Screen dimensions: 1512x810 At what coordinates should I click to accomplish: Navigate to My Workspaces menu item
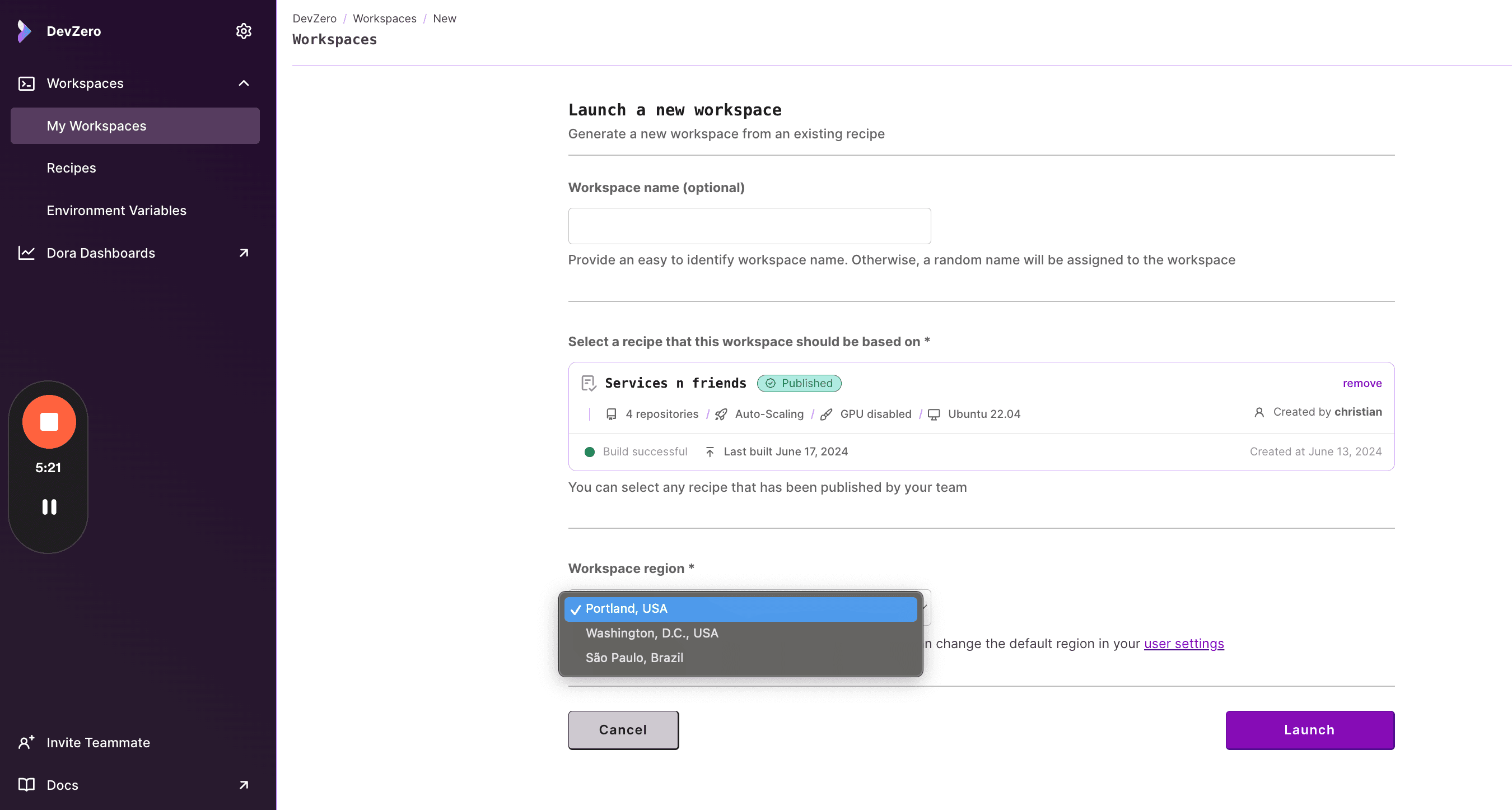coord(96,125)
